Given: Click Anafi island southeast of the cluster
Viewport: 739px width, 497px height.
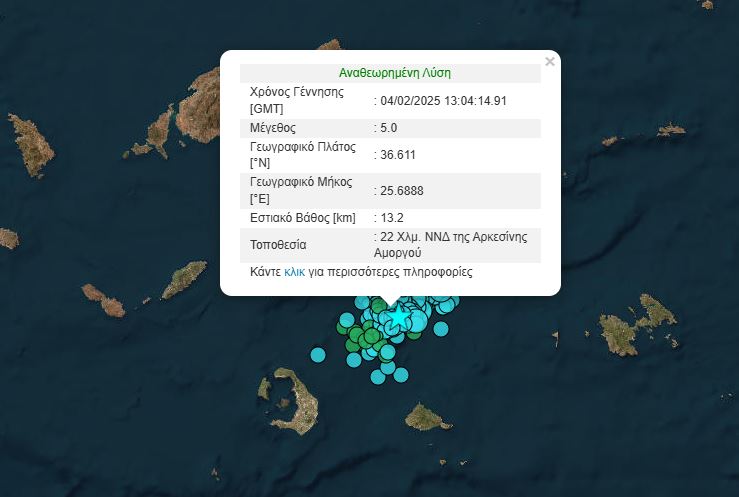Looking at the screenshot, I should [428, 415].
